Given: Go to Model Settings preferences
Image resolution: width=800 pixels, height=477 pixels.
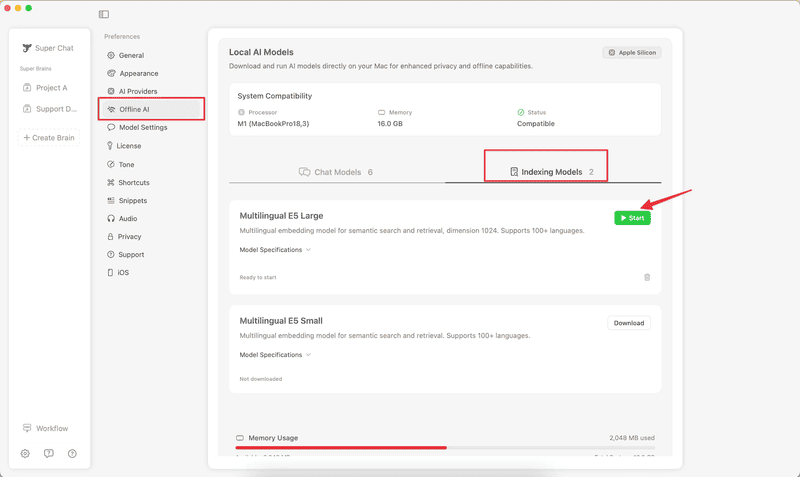Looking at the screenshot, I should click(142, 128).
